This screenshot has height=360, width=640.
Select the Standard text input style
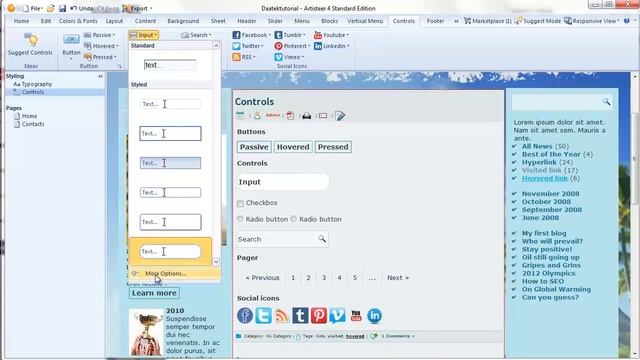(x=170, y=65)
